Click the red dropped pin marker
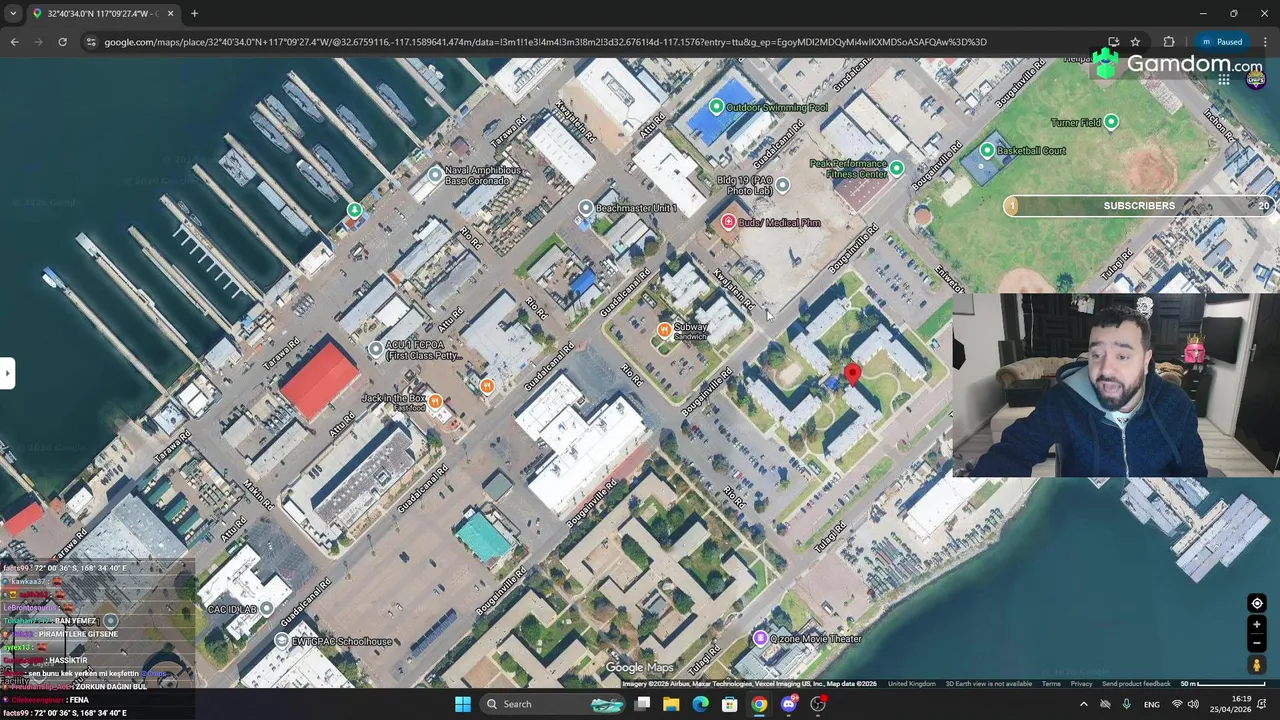This screenshot has height=720, width=1280. [852, 374]
